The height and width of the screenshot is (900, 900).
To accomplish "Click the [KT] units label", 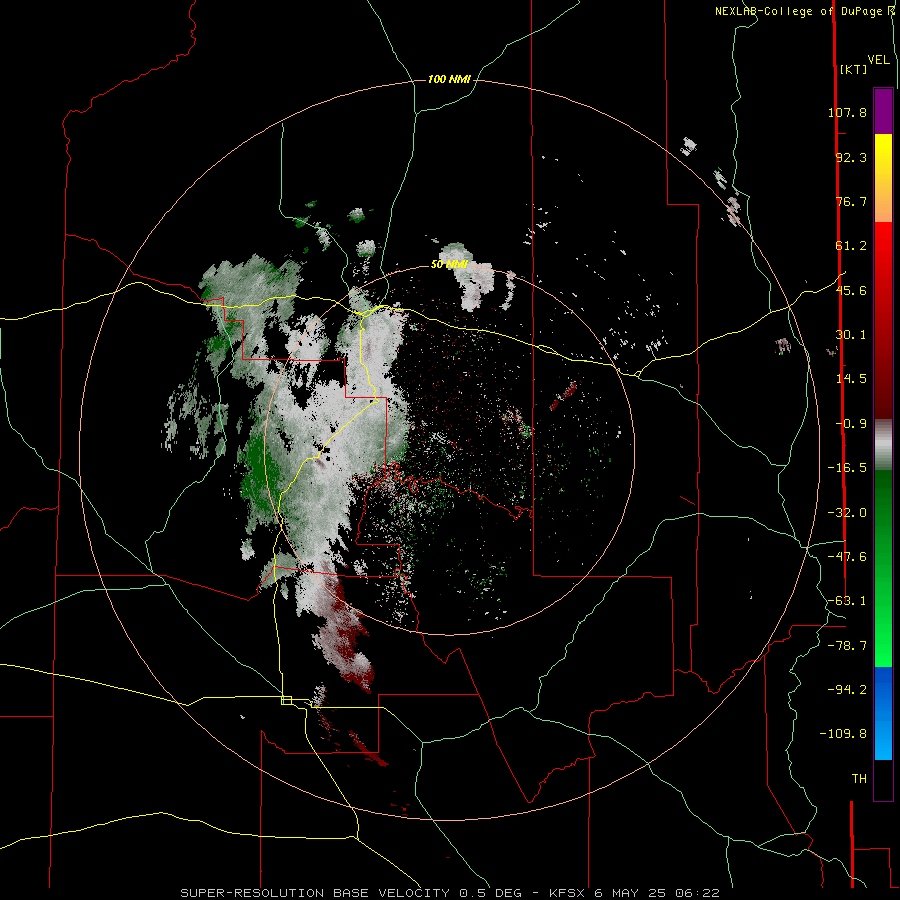I will pyautogui.click(x=854, y=69).
